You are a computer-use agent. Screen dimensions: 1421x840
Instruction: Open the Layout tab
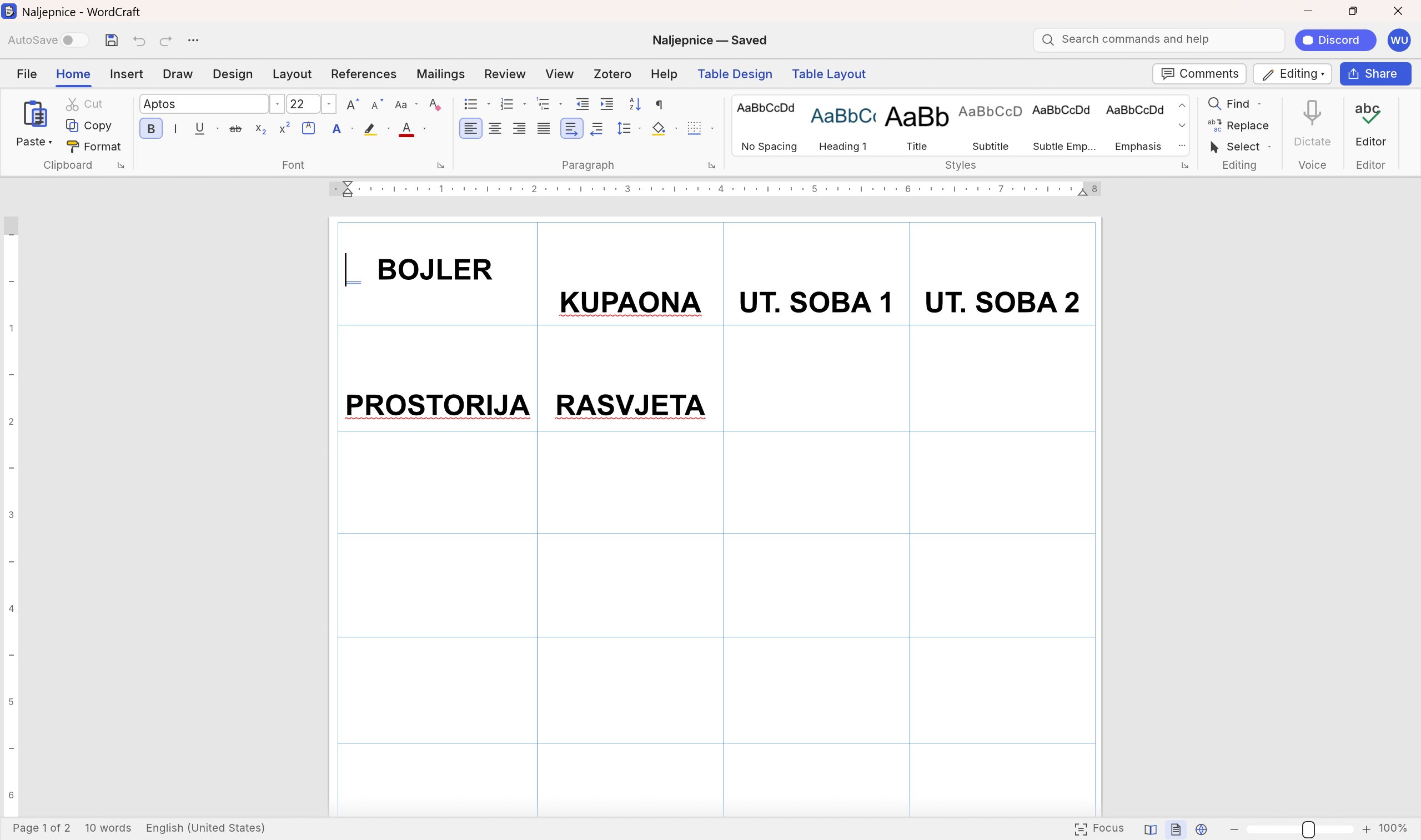[292, 74]
